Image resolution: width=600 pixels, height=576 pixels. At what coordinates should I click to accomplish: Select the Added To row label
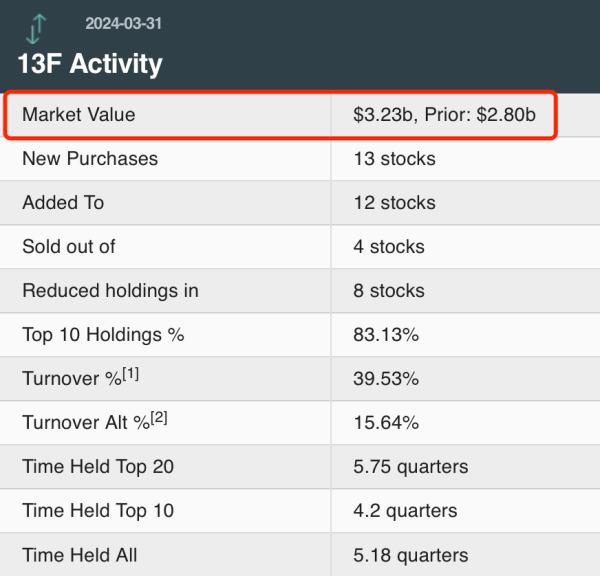[x=63, y=203]
